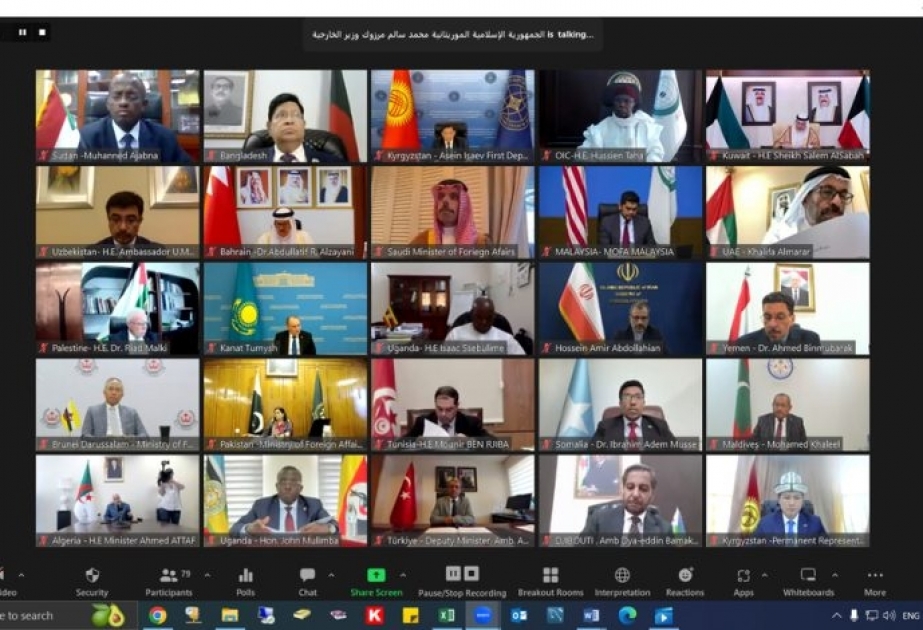Select the DJIBOUTI Amb. Dya-eddin Bamak tile

tap(620, 500)
